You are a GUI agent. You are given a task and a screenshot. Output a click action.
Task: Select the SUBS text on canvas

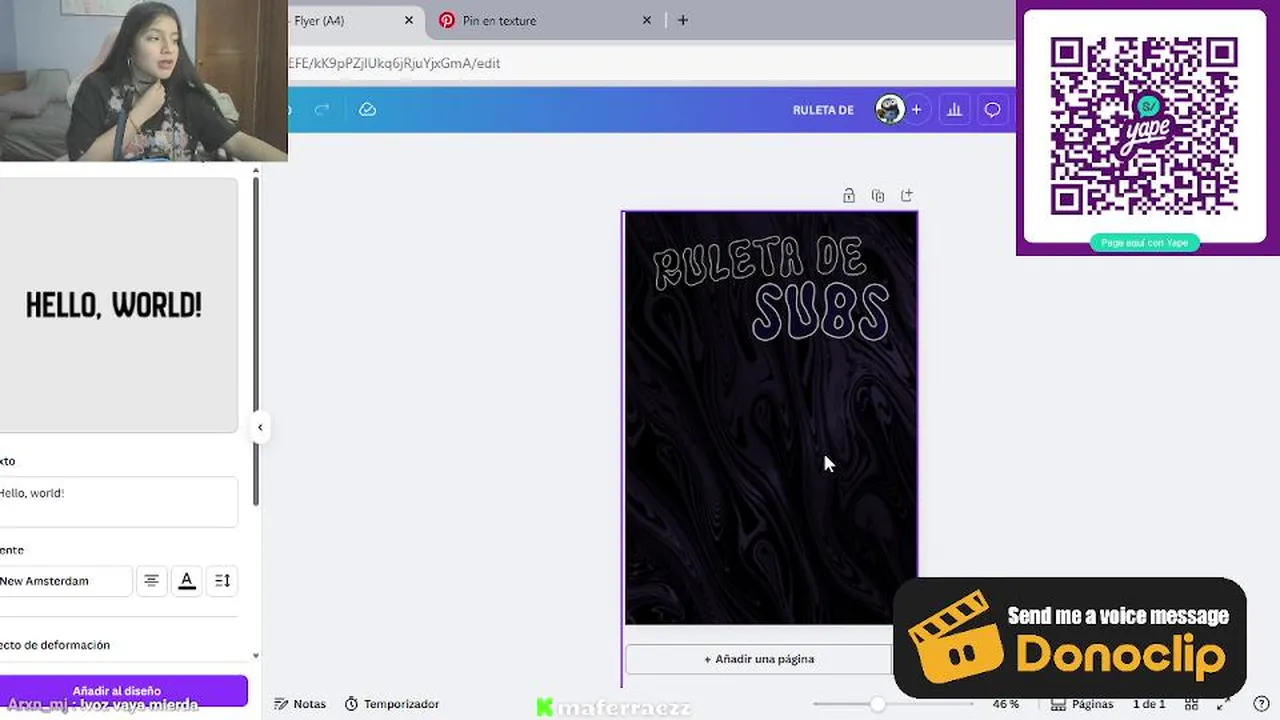tap(820, 312)
